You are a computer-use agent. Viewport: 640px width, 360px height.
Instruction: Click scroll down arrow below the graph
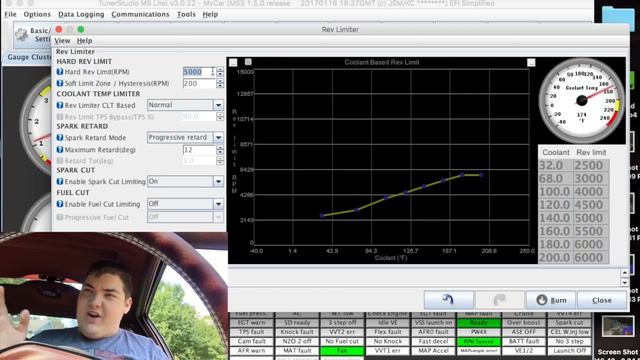click(624, 282)
